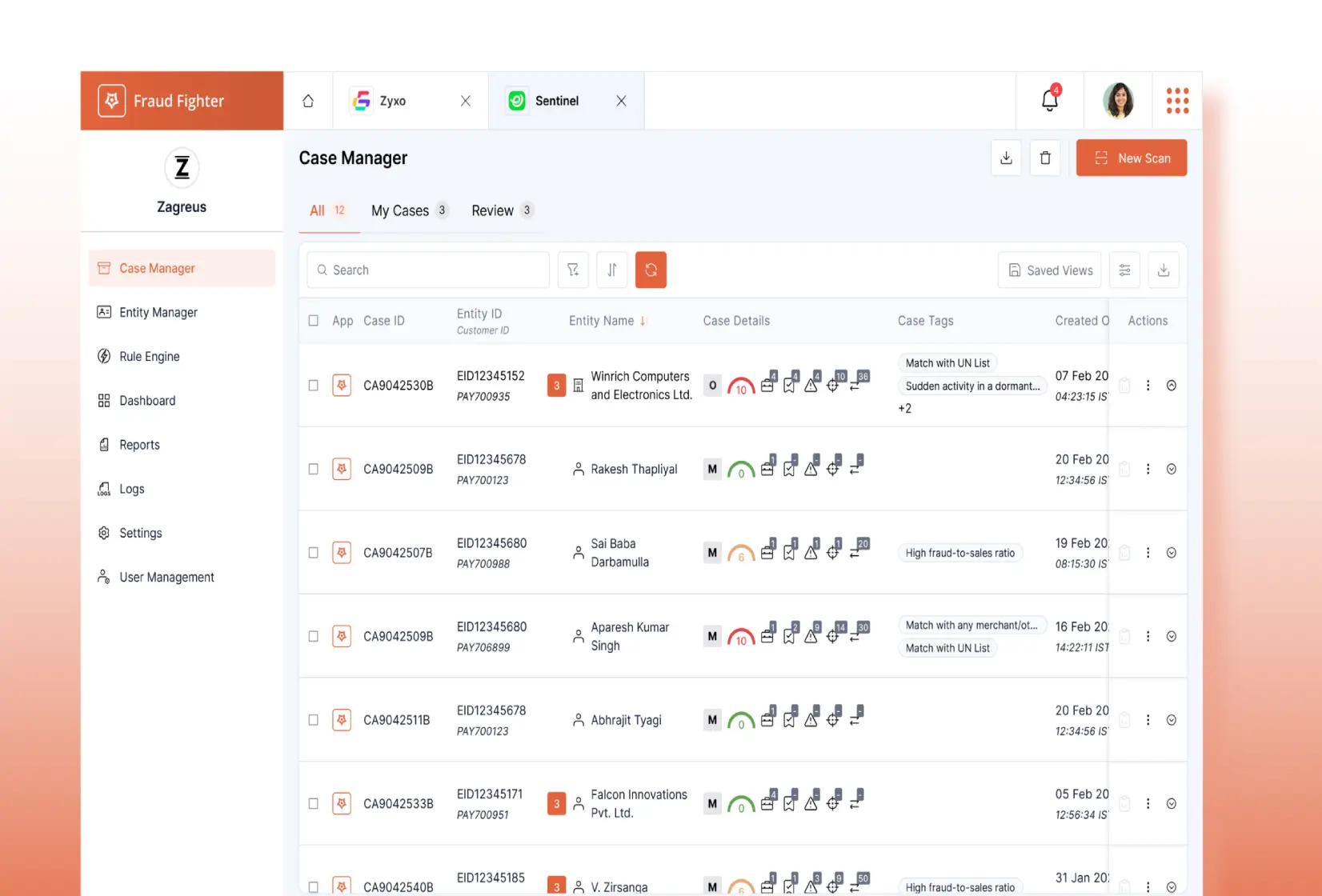Expand the Abhrajit Tyagi row chevron

click(1171, 720)
